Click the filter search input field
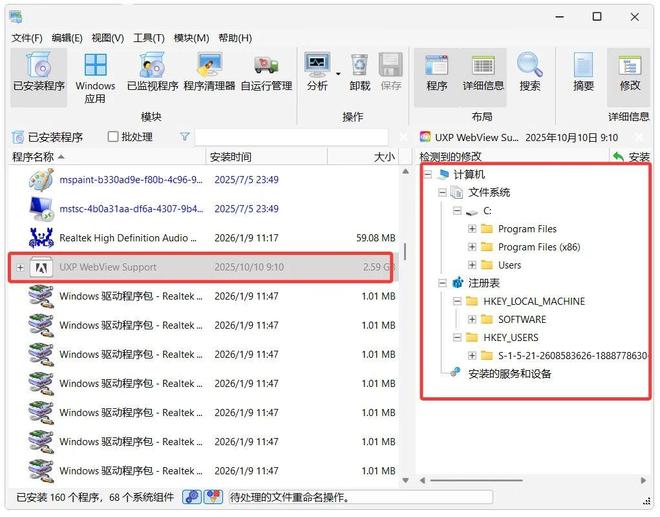 click(291, 137)
